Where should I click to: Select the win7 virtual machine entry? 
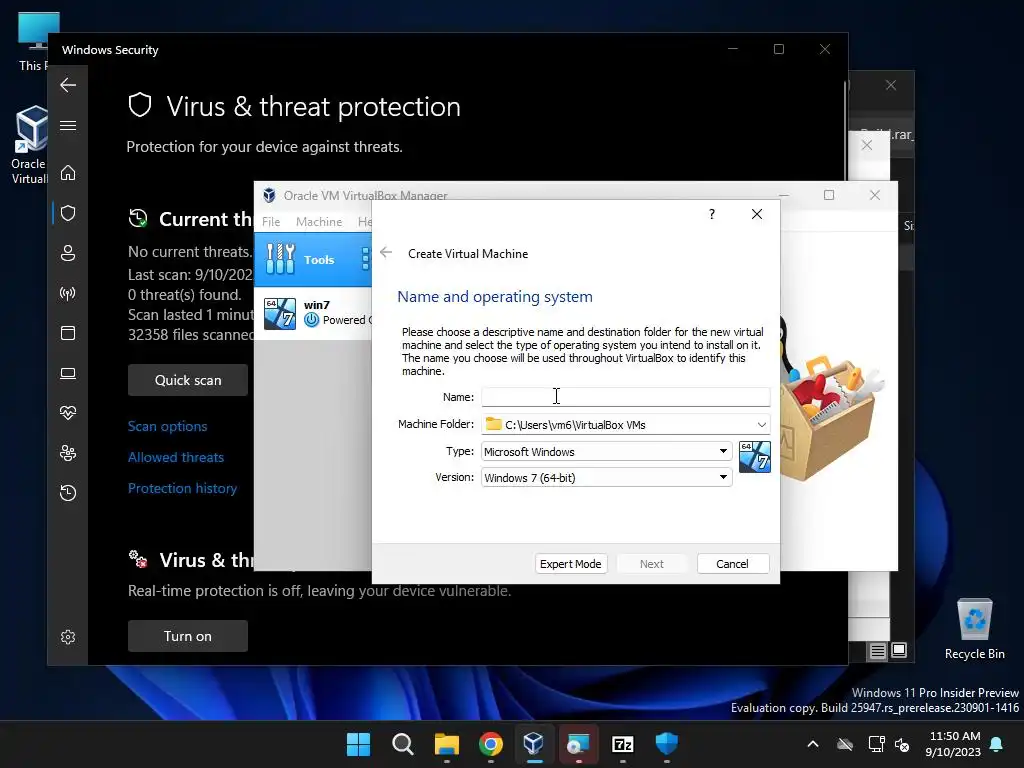pyautogui.click(x=313, y=313)
